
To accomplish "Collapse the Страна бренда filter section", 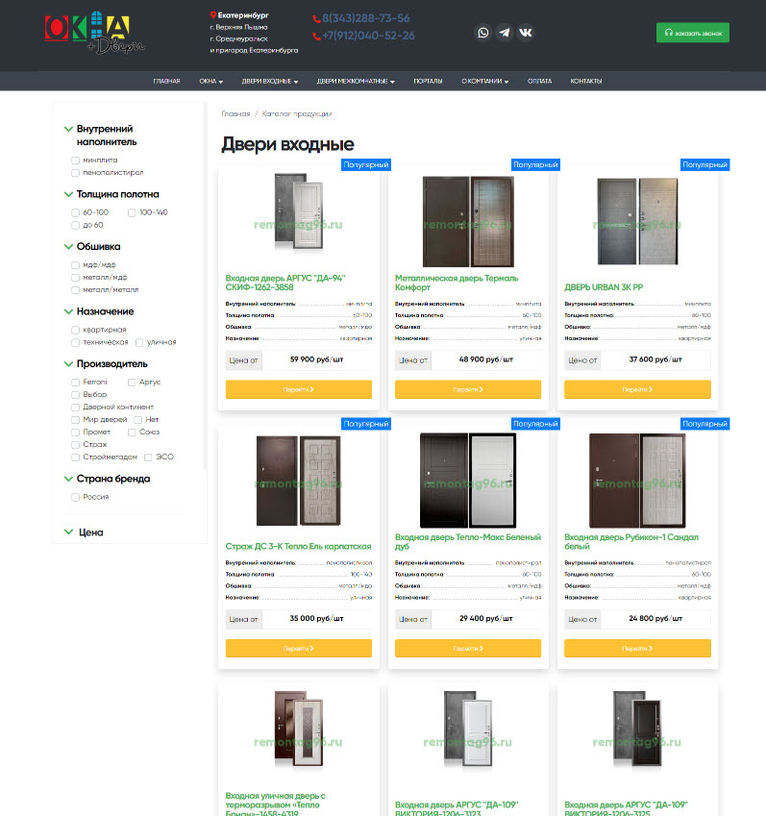I will 68,479.
